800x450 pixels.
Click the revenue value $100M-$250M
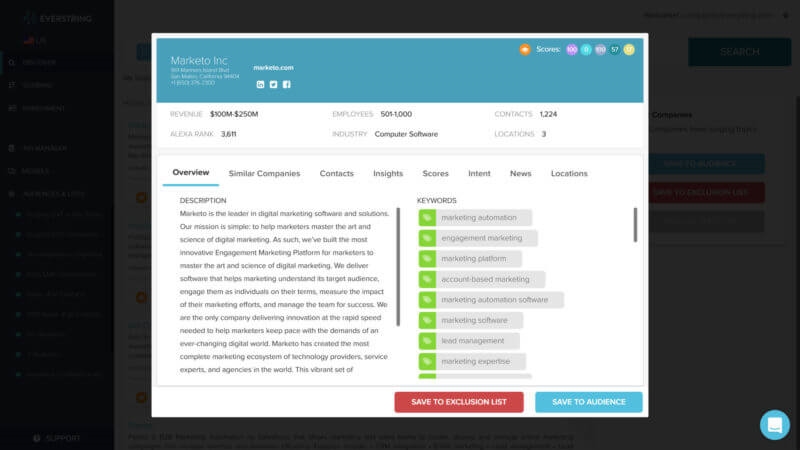234,114
